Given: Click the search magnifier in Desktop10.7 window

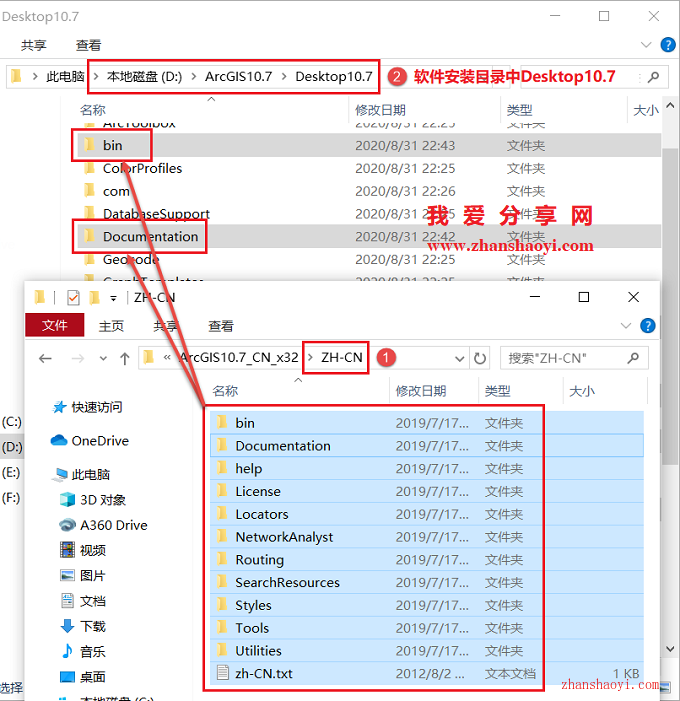Looking at the screenshot, I should (653, 77).
